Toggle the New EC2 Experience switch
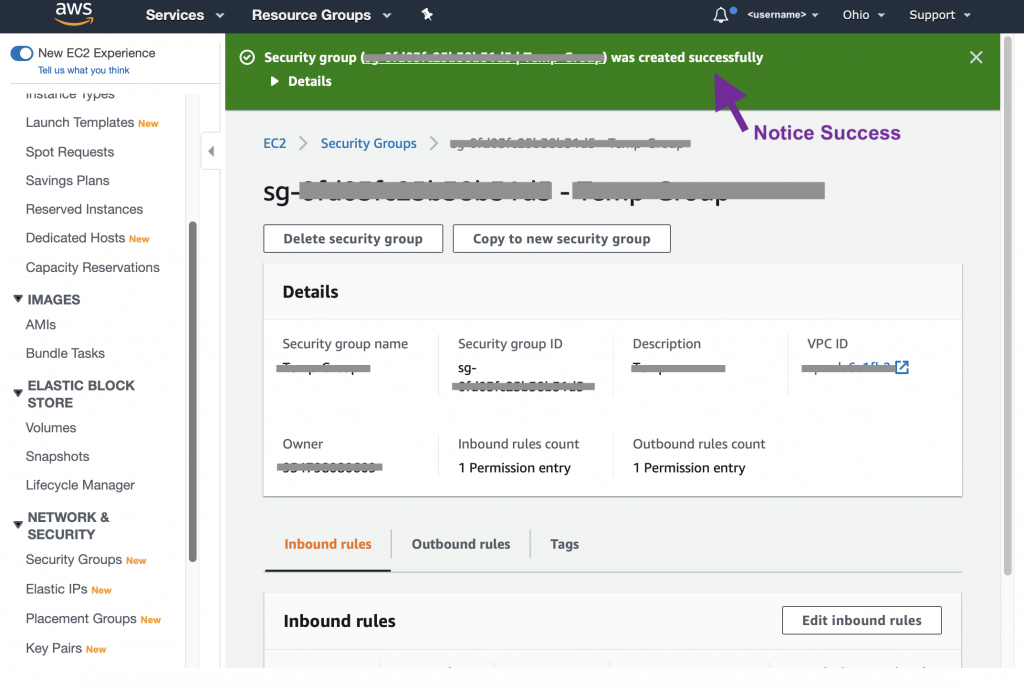The image size is (1024, 689). point(21,53)
